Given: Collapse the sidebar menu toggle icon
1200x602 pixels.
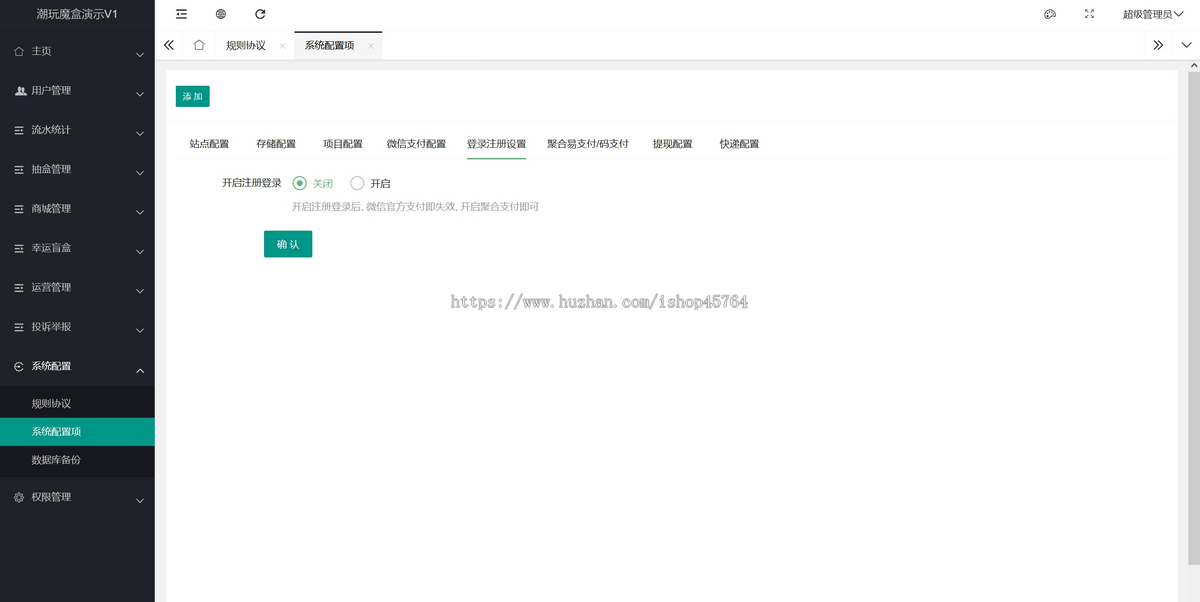Looking at the screenshot, I should coord(181,14).
